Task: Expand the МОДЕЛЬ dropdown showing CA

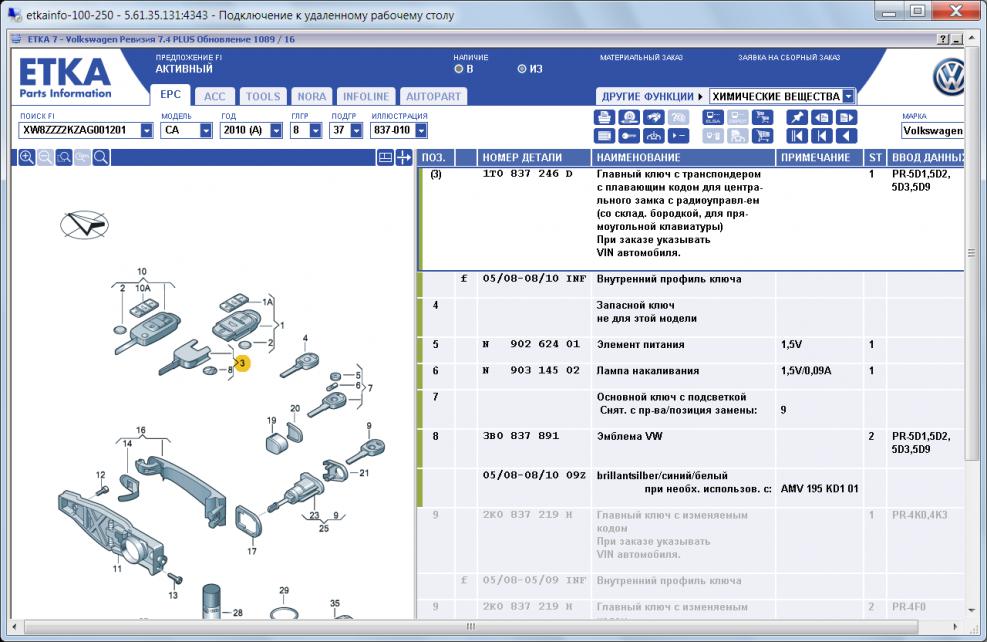Action: coord(206,130)
